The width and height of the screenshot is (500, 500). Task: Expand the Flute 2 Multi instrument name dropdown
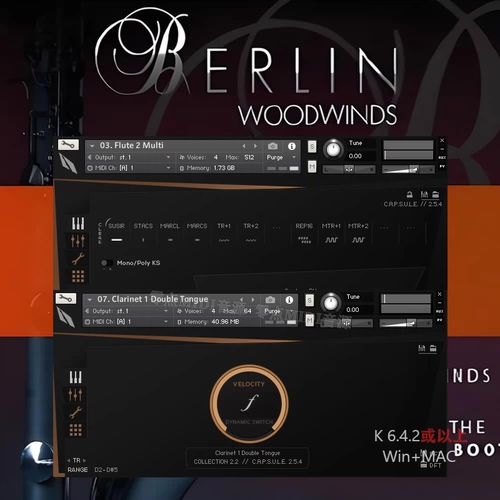(92, 146)
